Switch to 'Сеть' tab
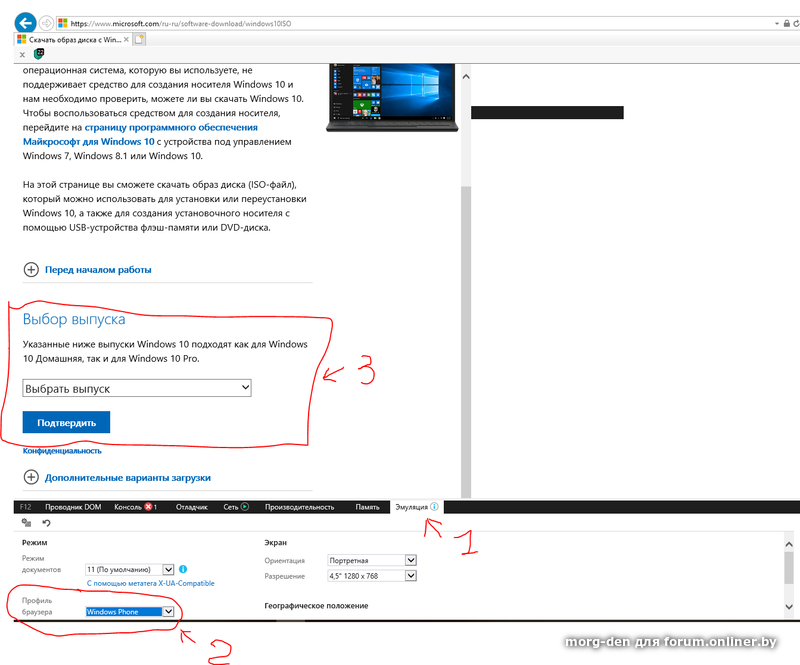This screenshot has width=800, height=665. point(231,507)
